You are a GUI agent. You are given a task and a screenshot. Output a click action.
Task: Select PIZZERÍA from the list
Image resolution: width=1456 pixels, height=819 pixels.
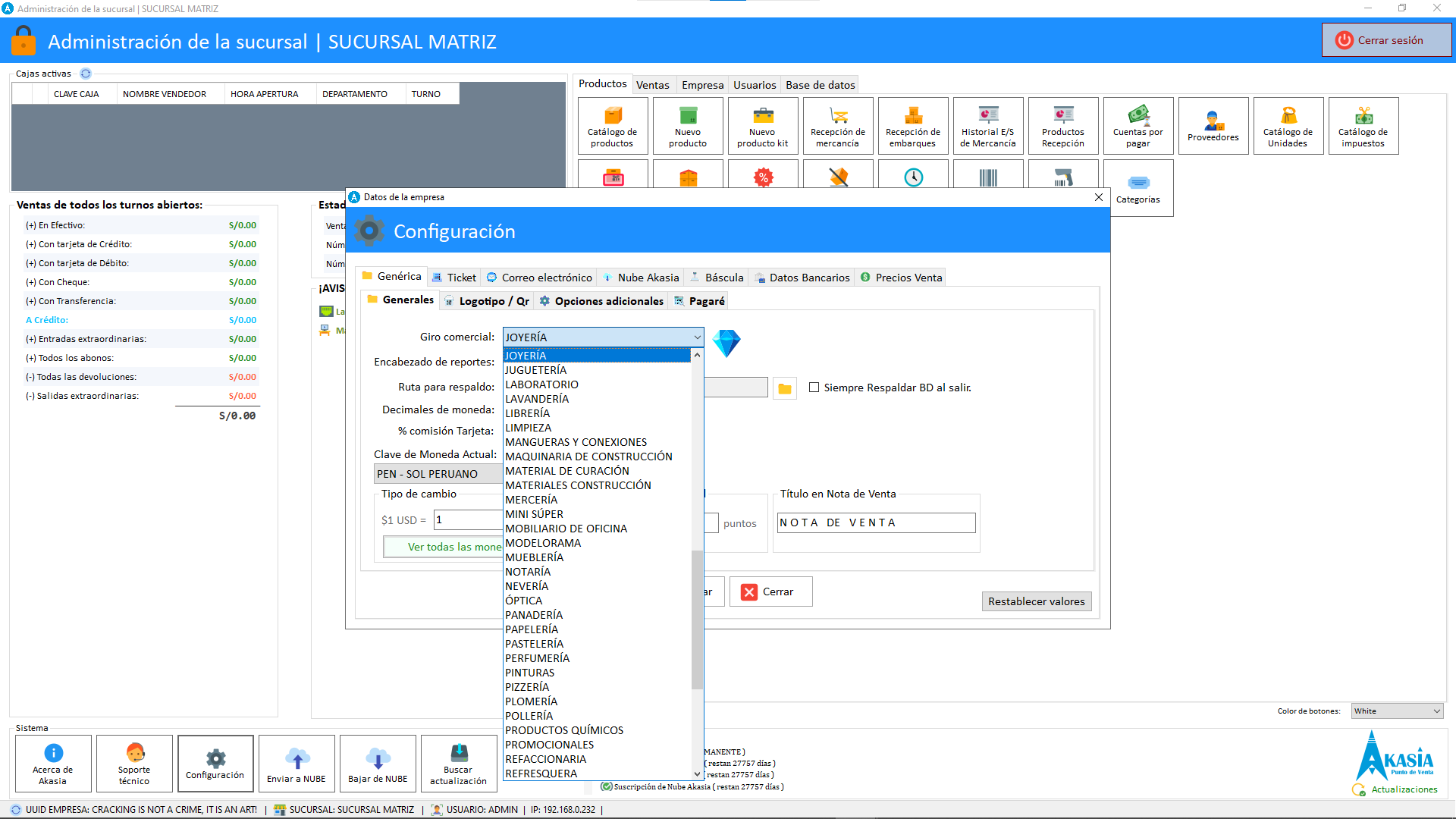[598, 687]
